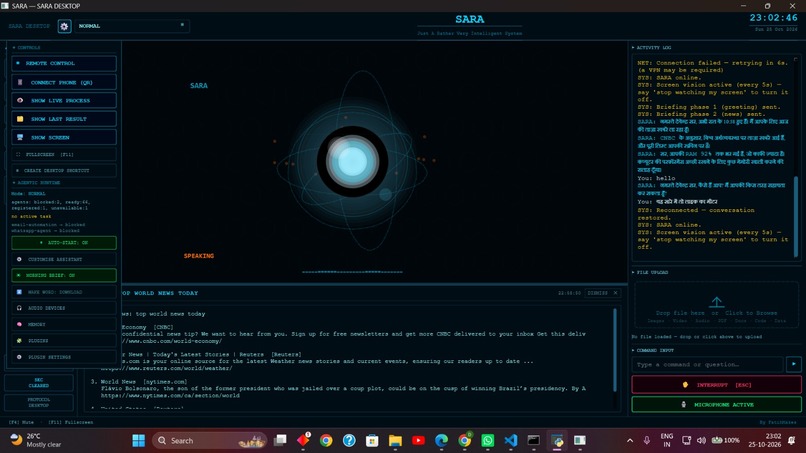Image resolution: width=806 pixels, height=453 pixels.
Task: Click the orange SPEAKING status label
Action: tap(199, 256)
